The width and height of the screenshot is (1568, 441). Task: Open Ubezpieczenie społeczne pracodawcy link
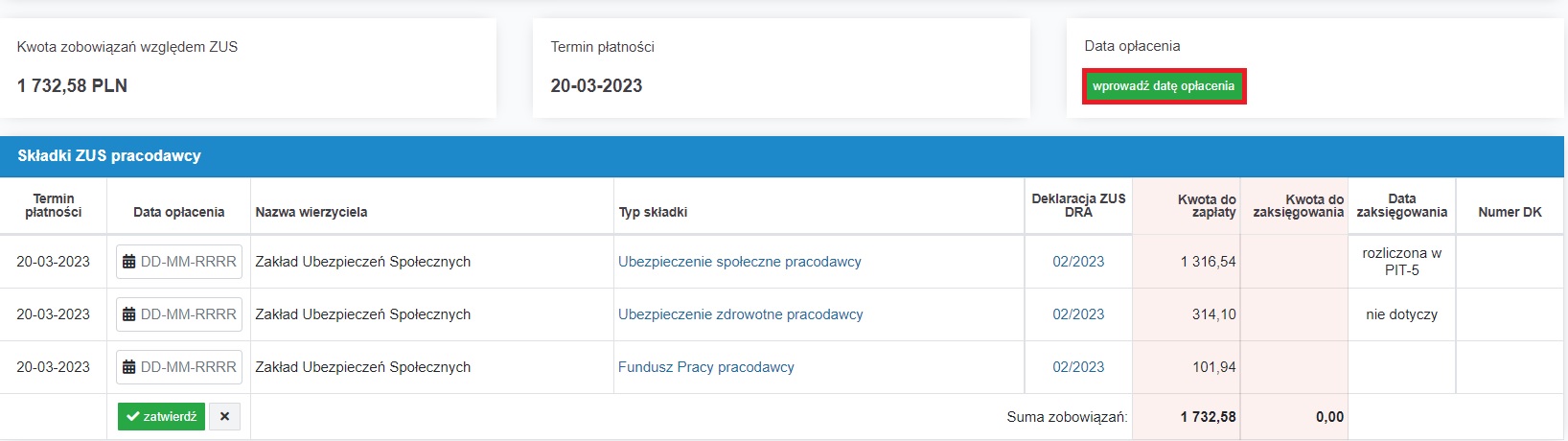(x=740, y=262)
